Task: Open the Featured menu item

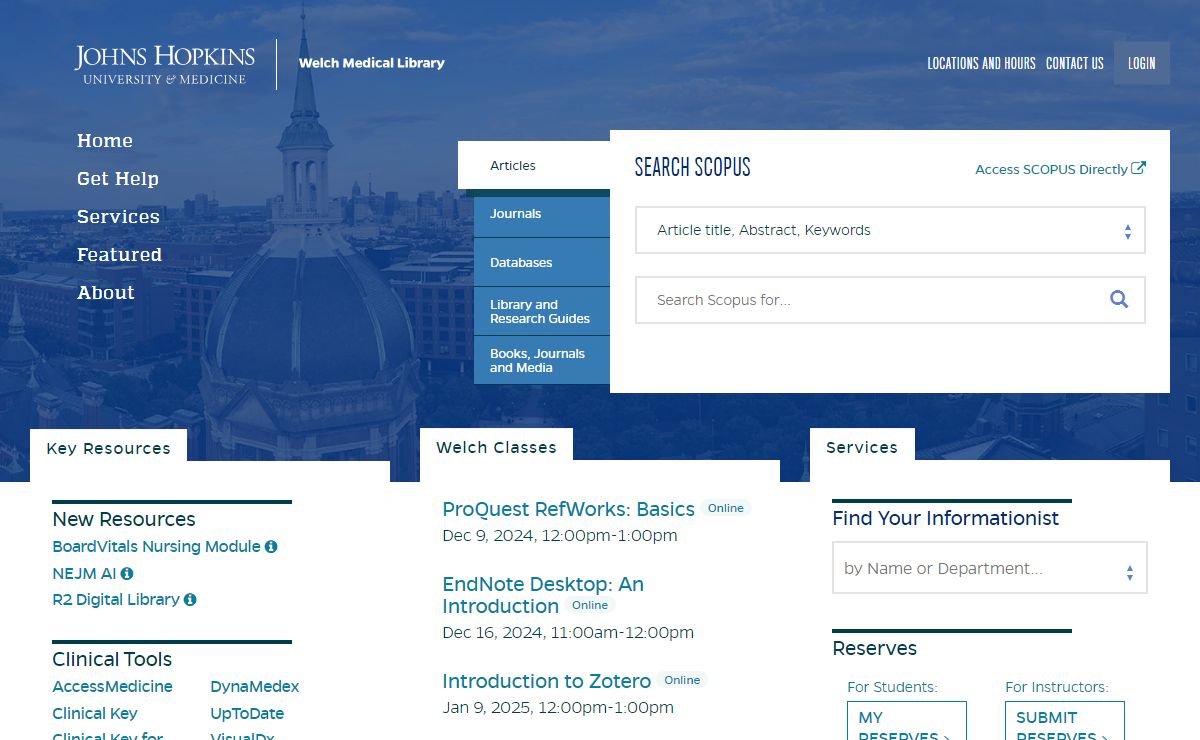Action: 119,255
